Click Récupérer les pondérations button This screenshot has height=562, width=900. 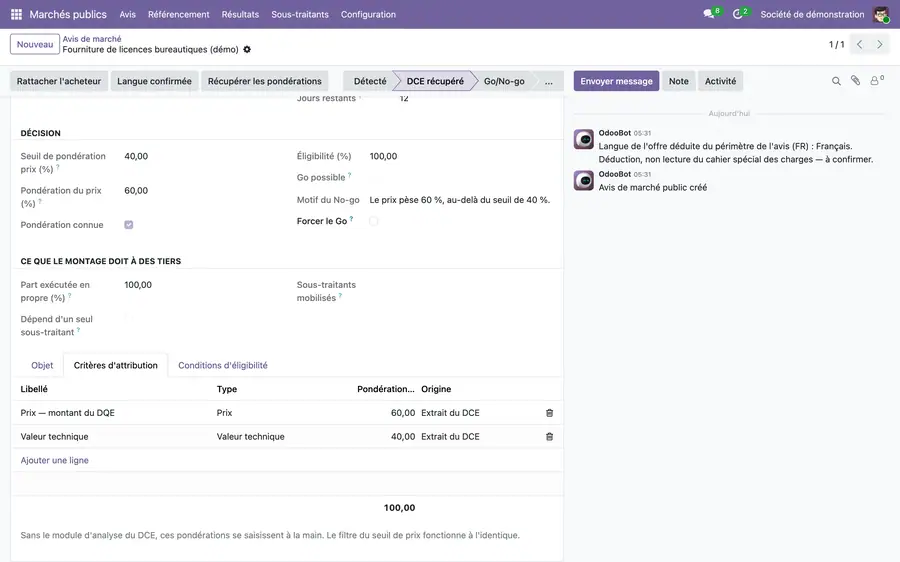click(265, 81)
